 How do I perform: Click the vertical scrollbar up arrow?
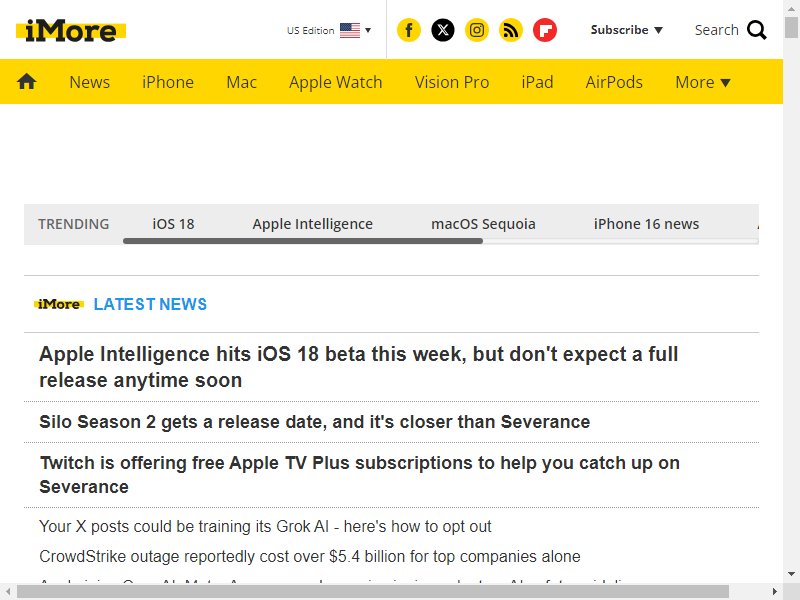(791, 8)
